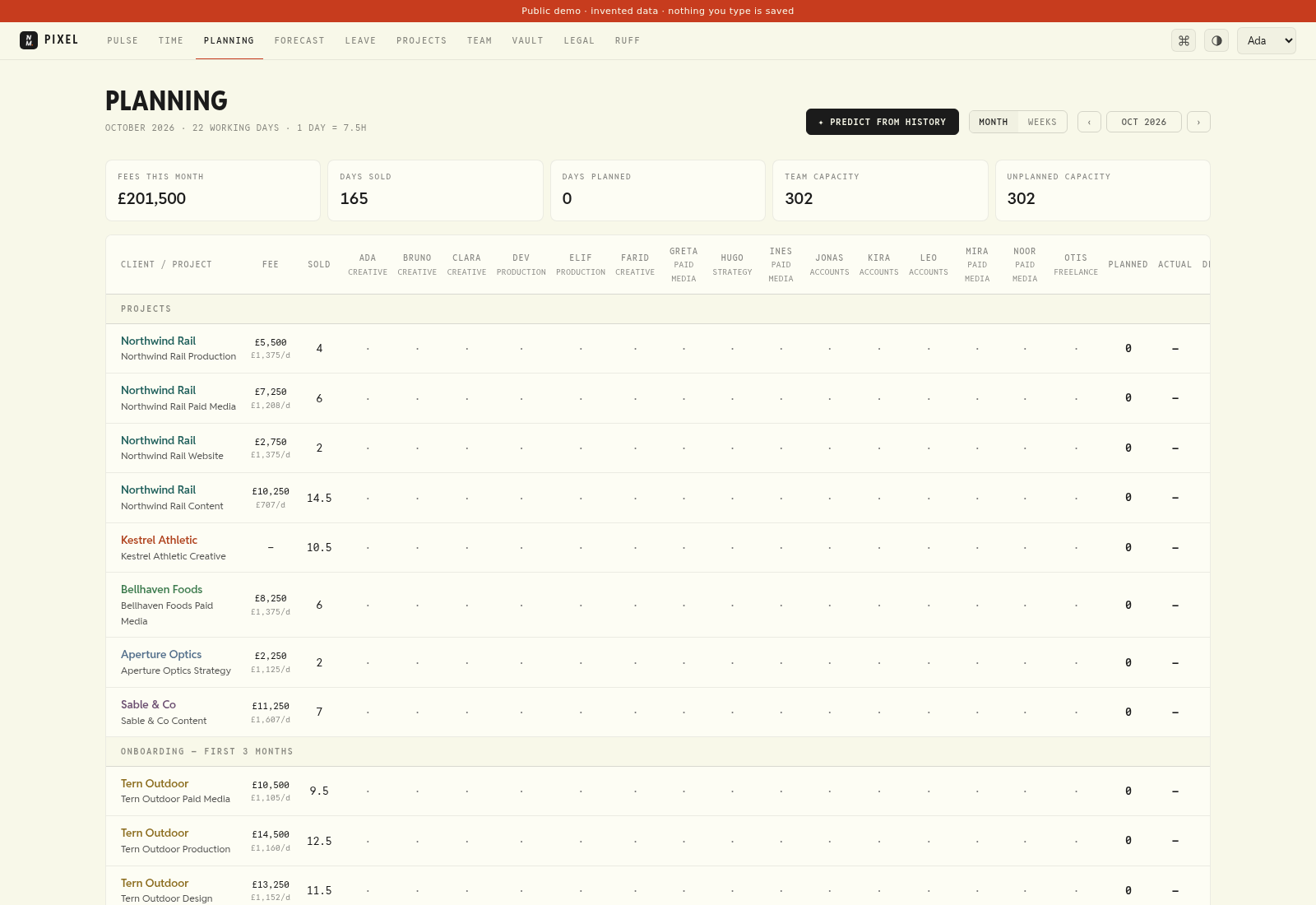
Task: Go to next month arrow
Action: pyautogui.click(x=1198, y=122)
